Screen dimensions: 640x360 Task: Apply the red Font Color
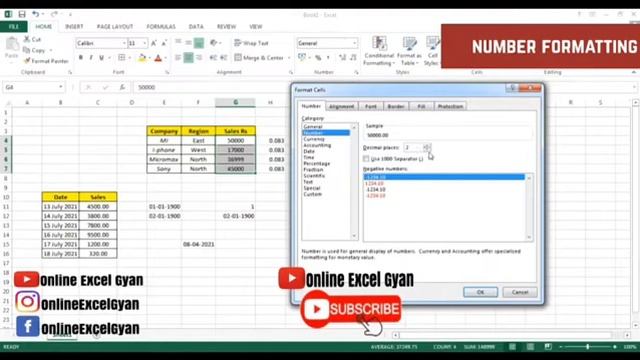click(x=158, y=58)
